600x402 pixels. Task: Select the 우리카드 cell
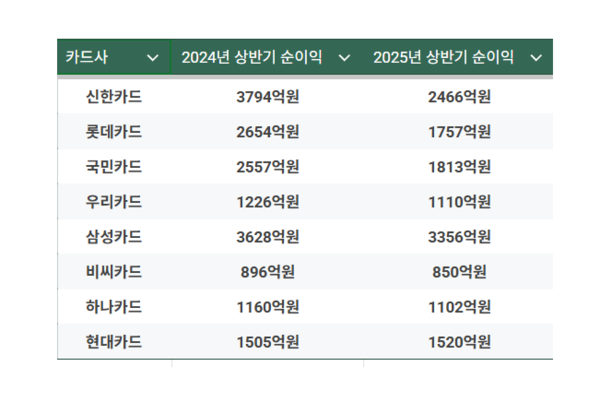coord(114,202)
